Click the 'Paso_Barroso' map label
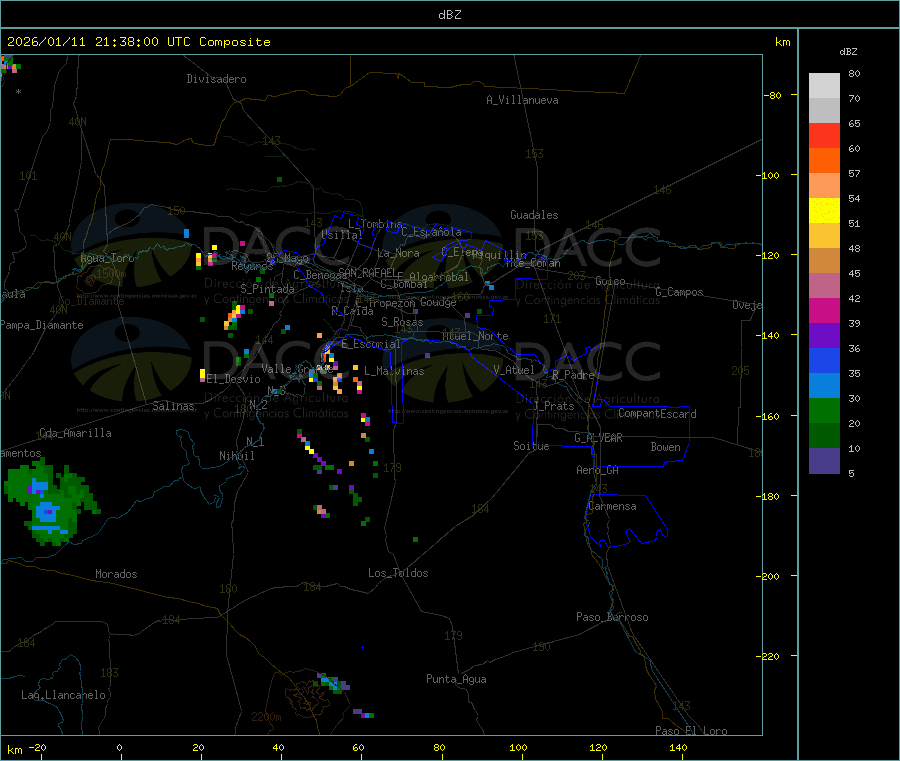900x761 pixels. click(612, 617)
